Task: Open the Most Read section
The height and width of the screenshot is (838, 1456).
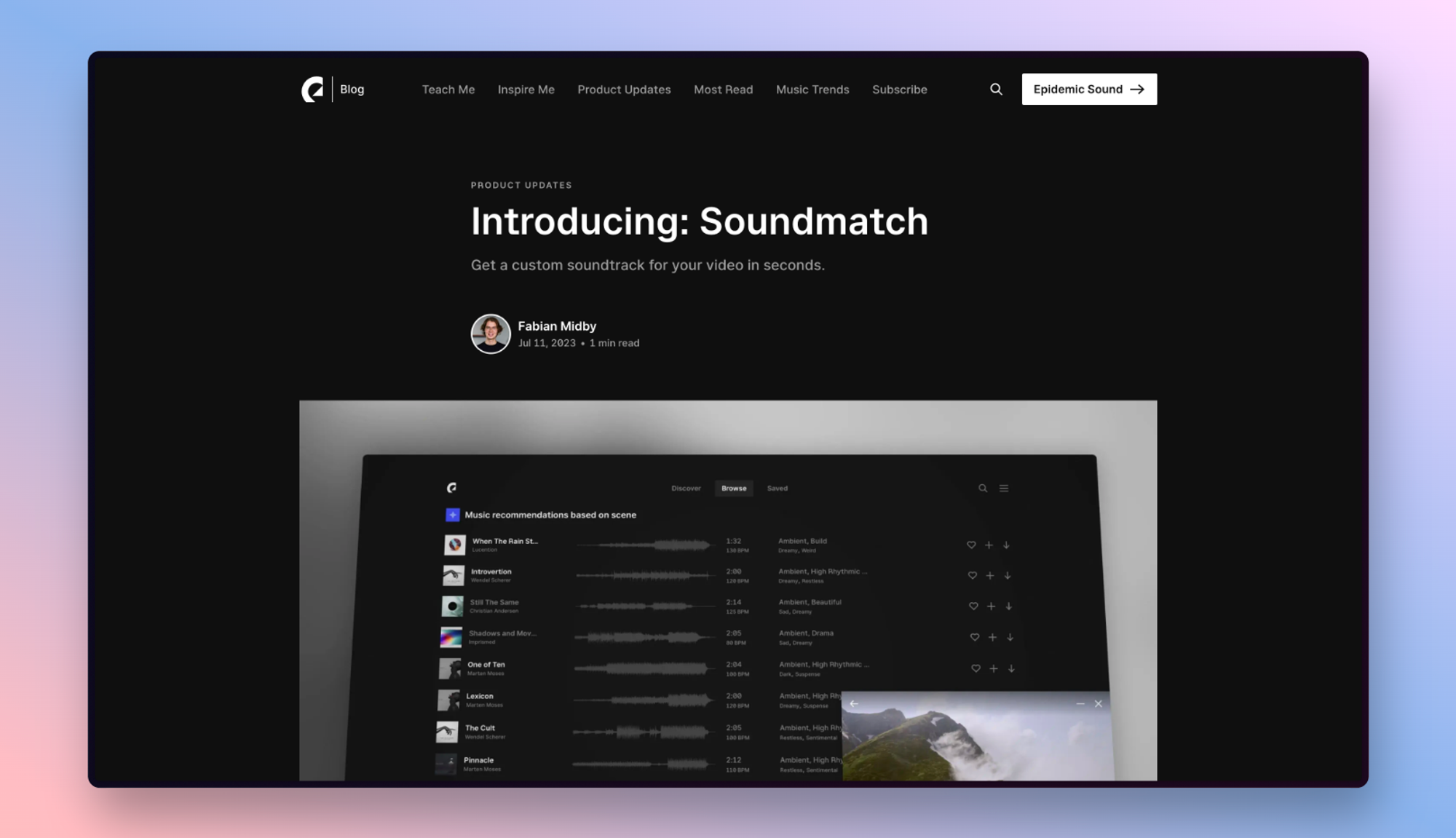Action: 723,90
